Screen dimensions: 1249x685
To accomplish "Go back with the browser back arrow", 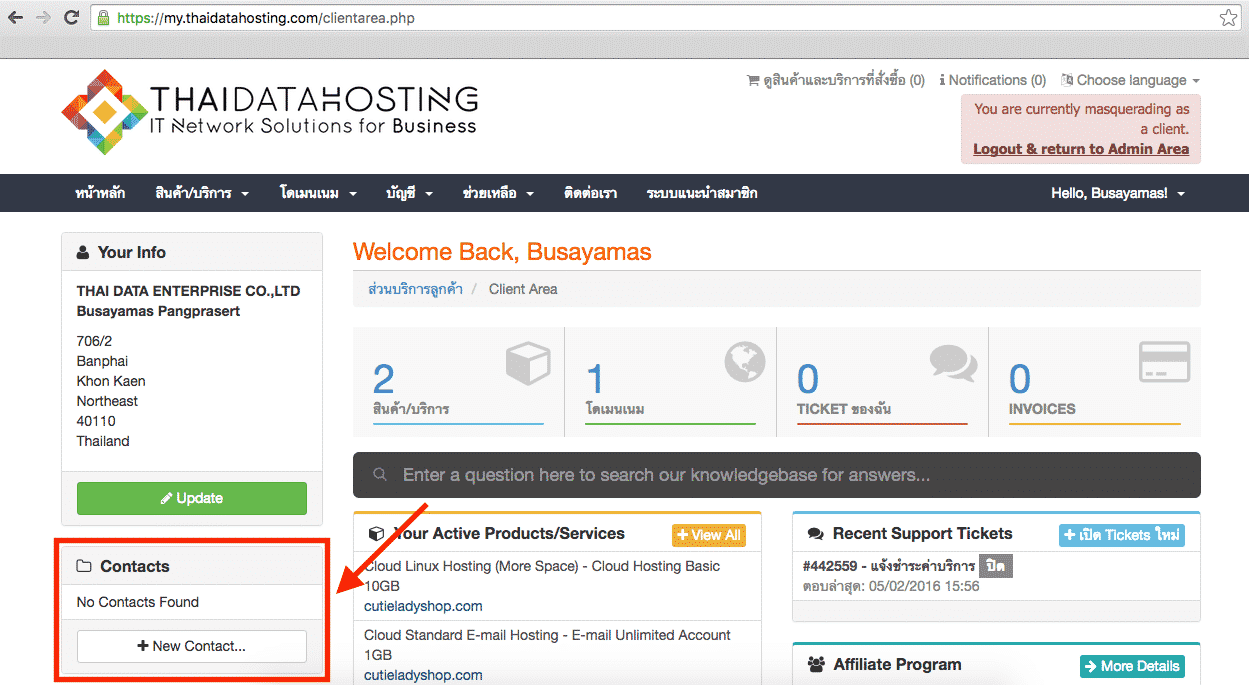I will [15, 17].
